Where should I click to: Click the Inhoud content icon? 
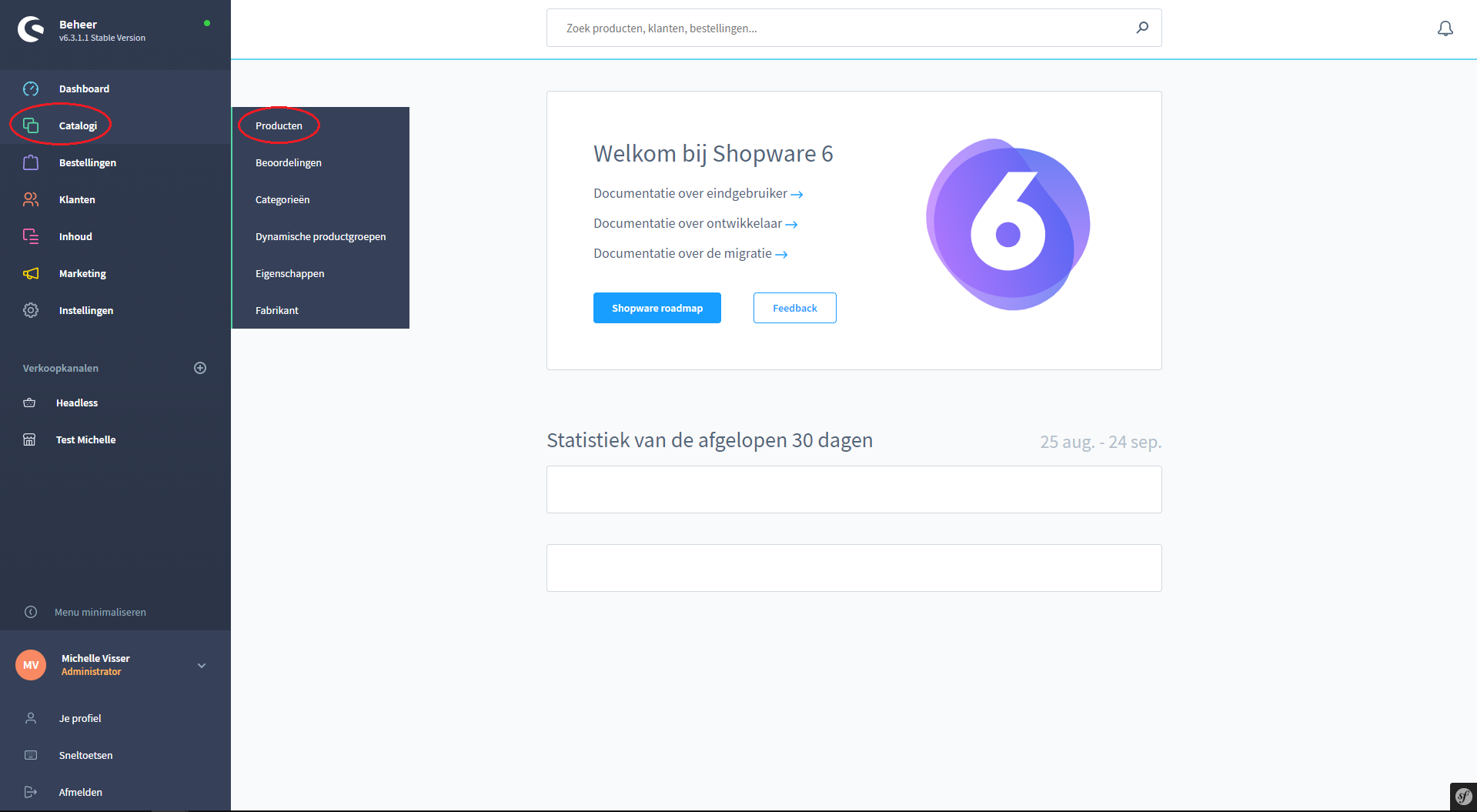31,236
